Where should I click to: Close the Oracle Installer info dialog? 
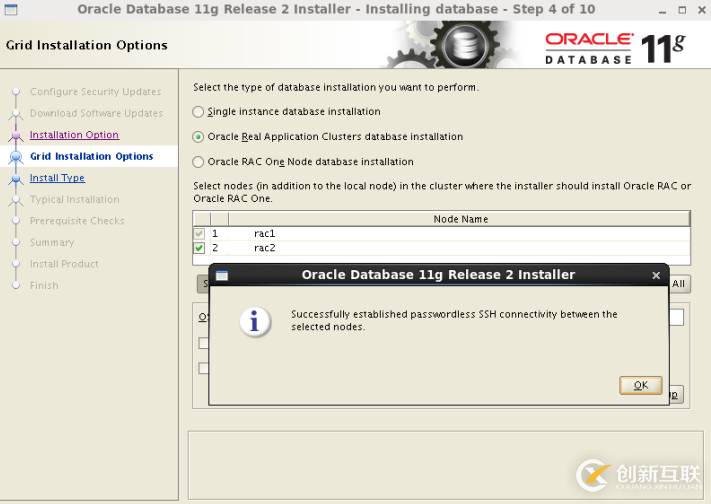point(656,275)
